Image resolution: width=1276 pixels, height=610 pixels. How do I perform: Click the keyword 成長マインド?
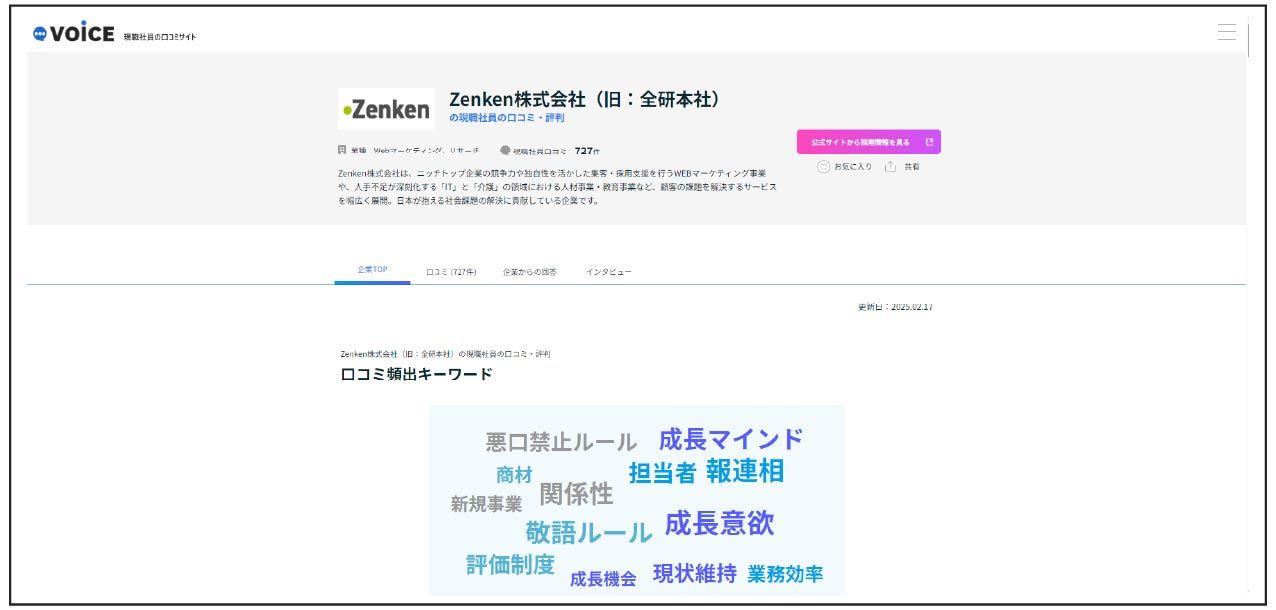tap(731, 439)
